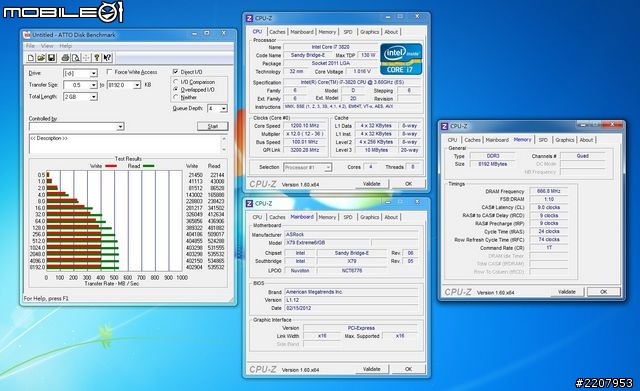
Task: Click the New document icon in ATTO toolbar
Action: (x=31, y=58)
